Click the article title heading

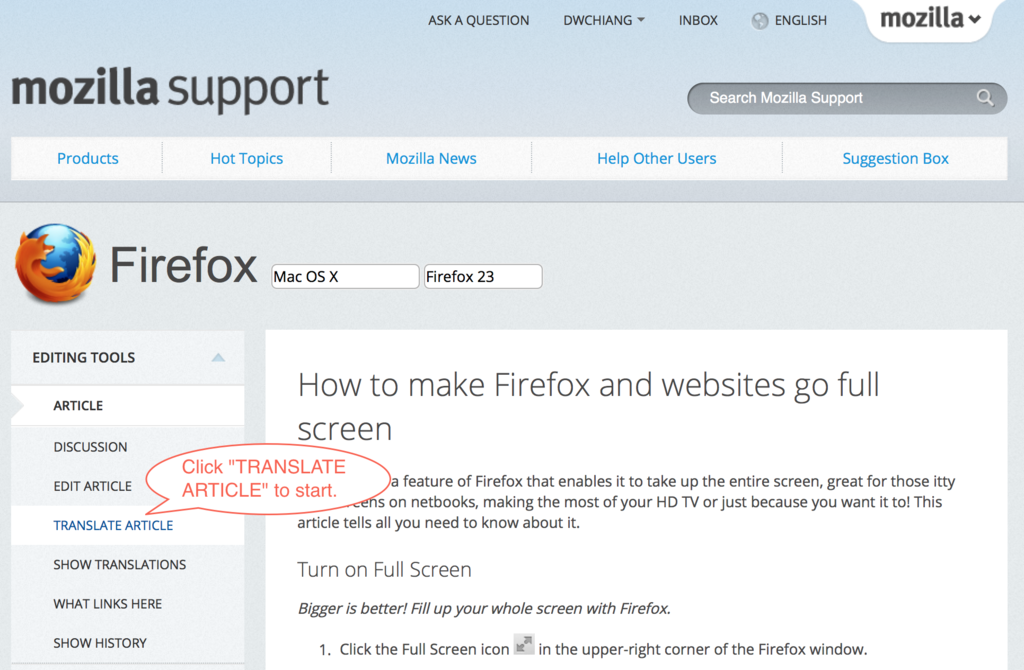point(588,406)
